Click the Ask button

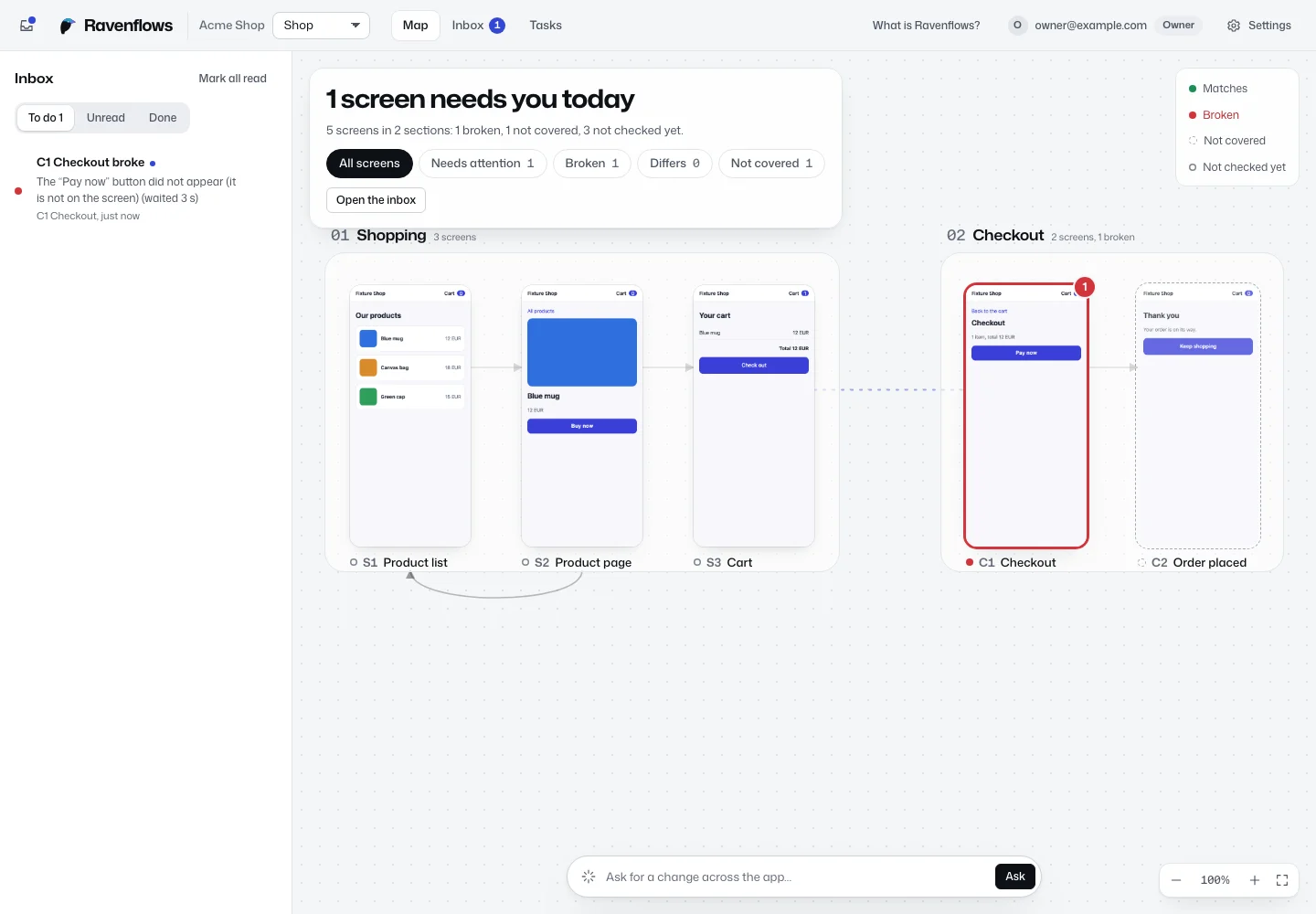tap(1015, 877)
